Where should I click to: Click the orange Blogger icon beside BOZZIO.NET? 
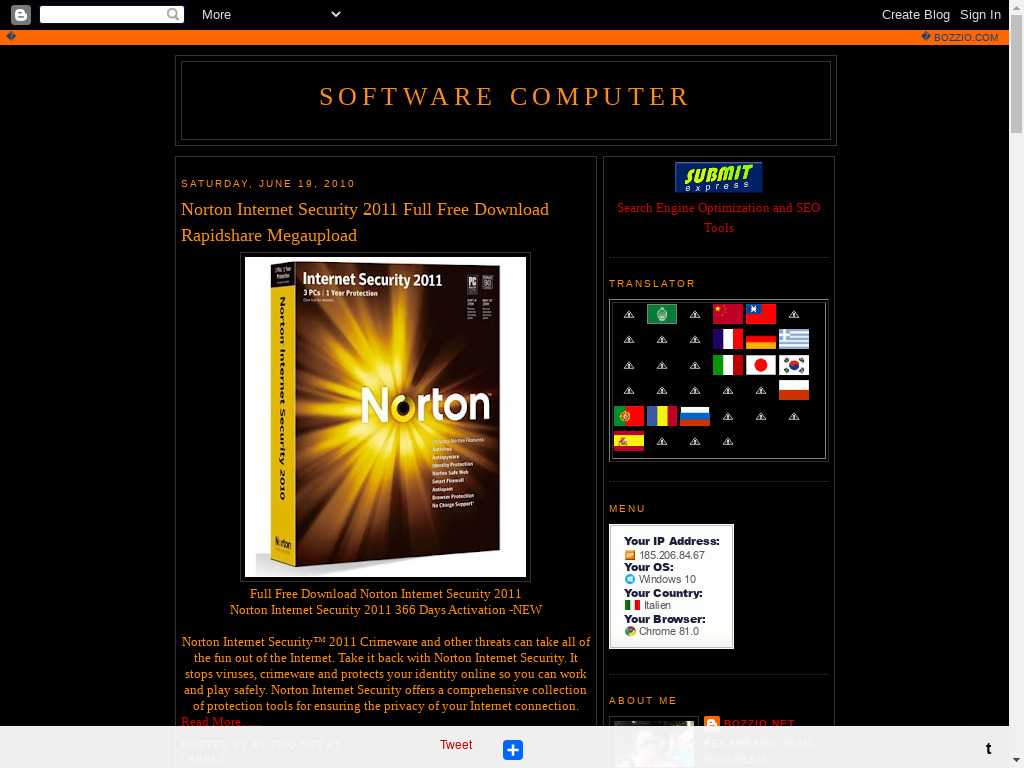(712, 724)
